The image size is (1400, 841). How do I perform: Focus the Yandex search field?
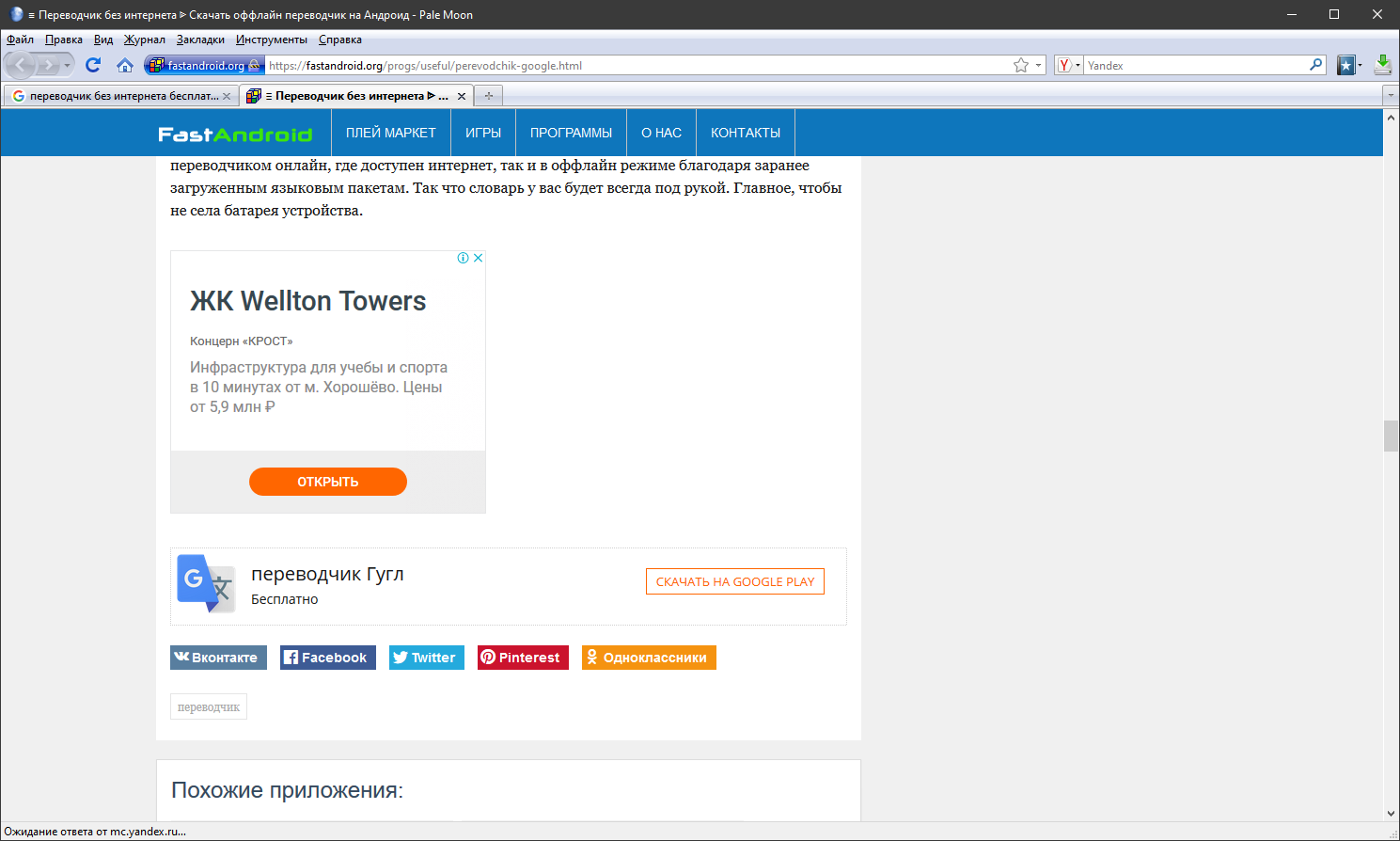pos(1196,65)
